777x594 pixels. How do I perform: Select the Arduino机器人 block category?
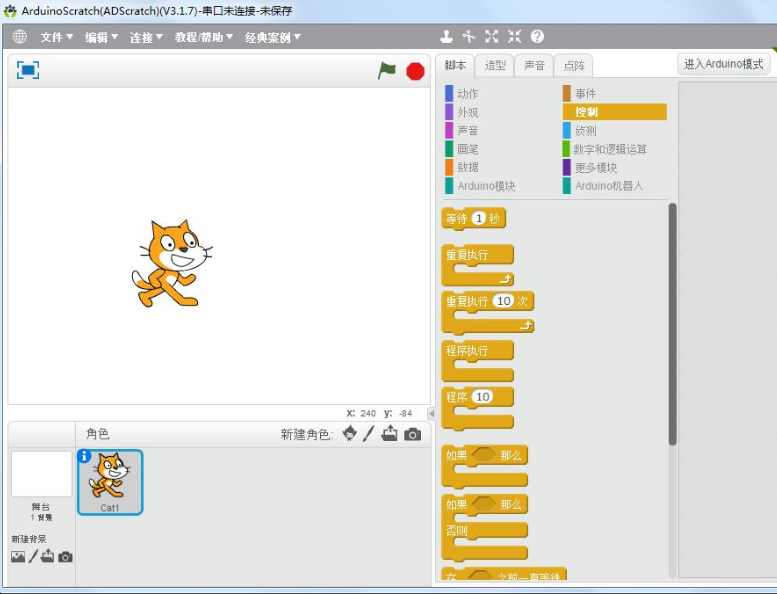[603, 186]
